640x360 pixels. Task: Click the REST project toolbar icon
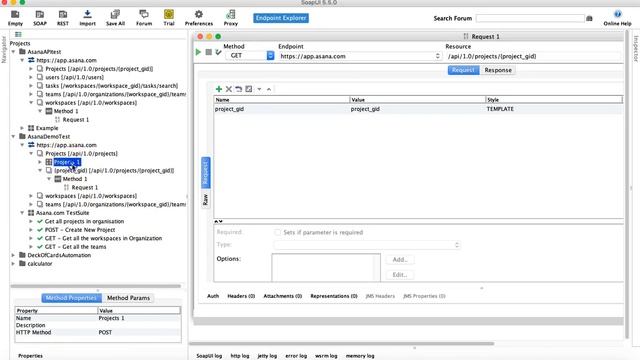[62, 18]
